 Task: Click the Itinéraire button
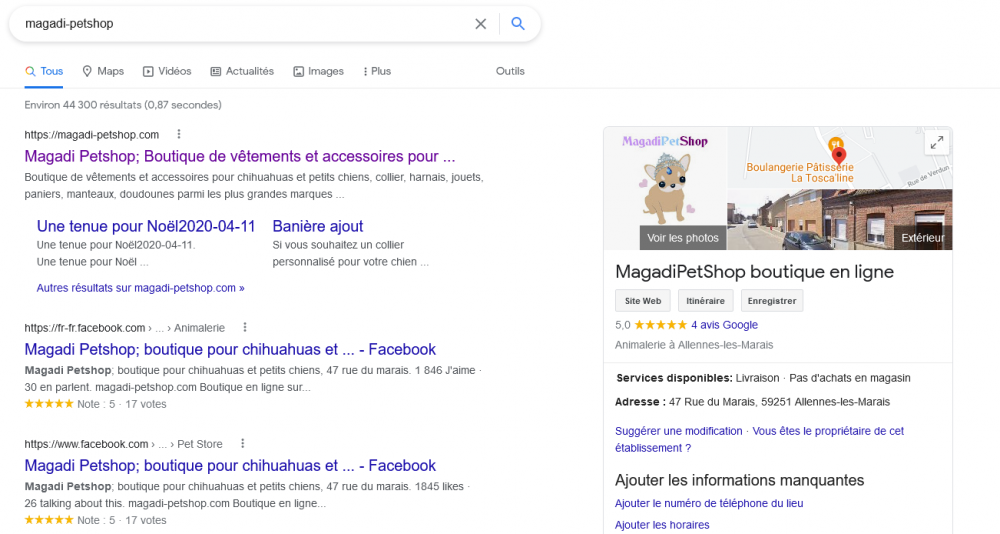[x=705, y=301]
